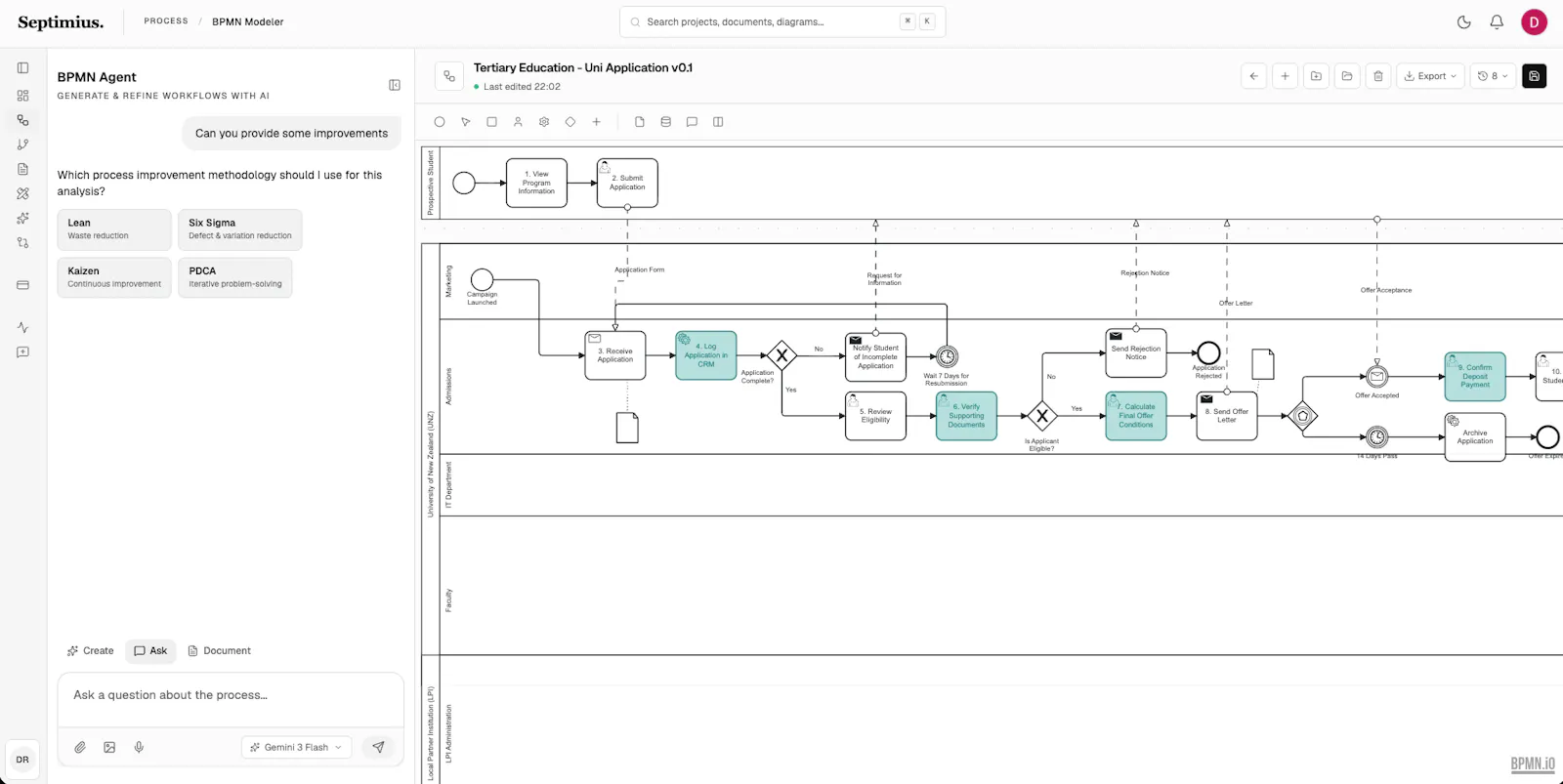Select the '6. Verify Supporting Documents' task
Screen dimensions: 1563x784
pyautogui.click(x=966, y=416)
